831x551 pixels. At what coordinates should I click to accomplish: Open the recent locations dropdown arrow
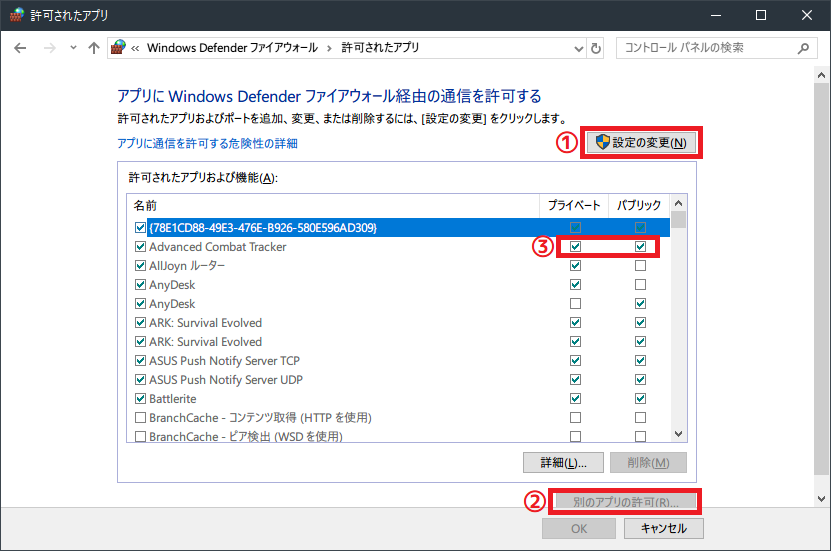click(x=73, y=48)
